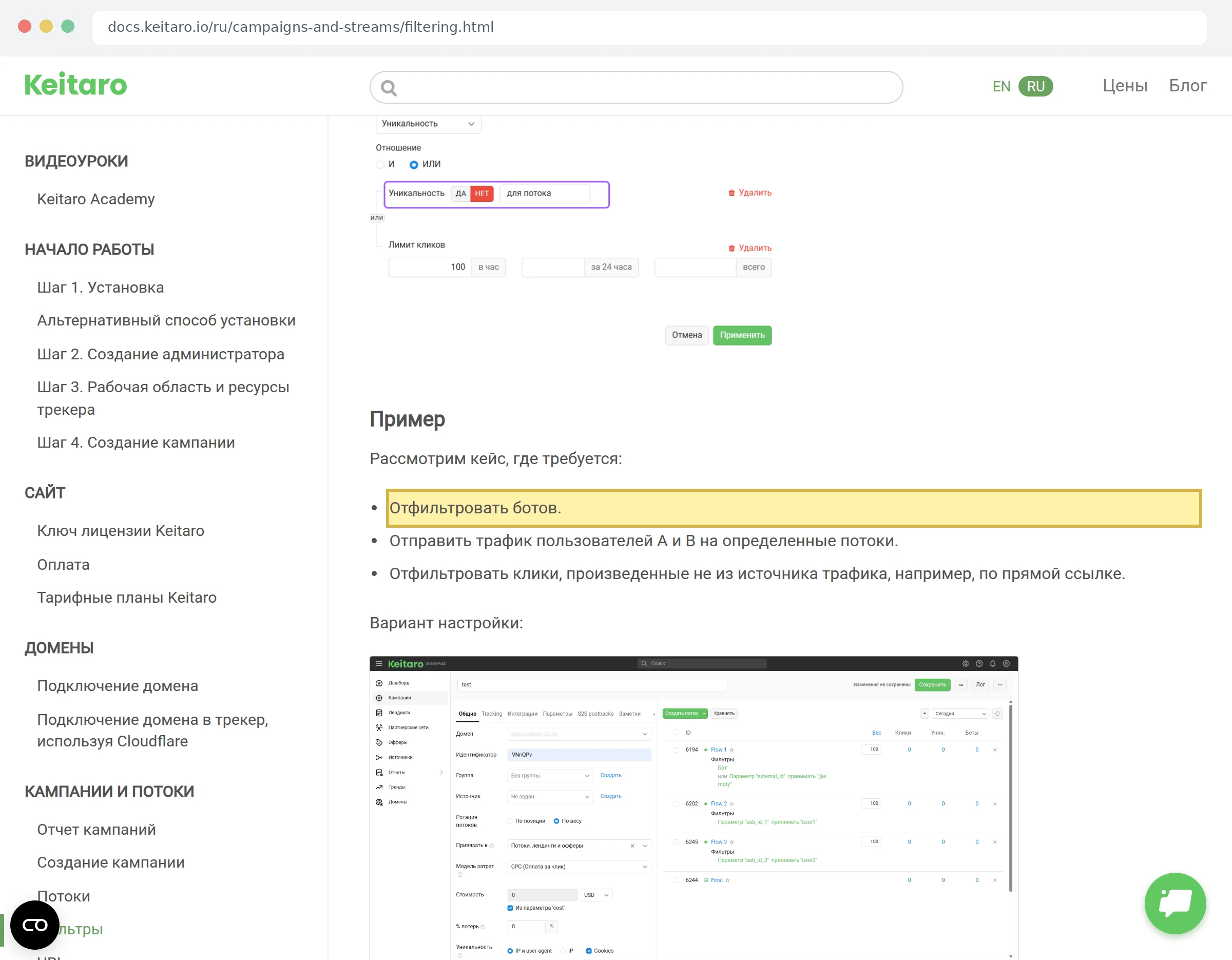Click the help question-mark icon in tracker header
The height and width of the screenshot is (960, 1232).
tap(979, 663)
